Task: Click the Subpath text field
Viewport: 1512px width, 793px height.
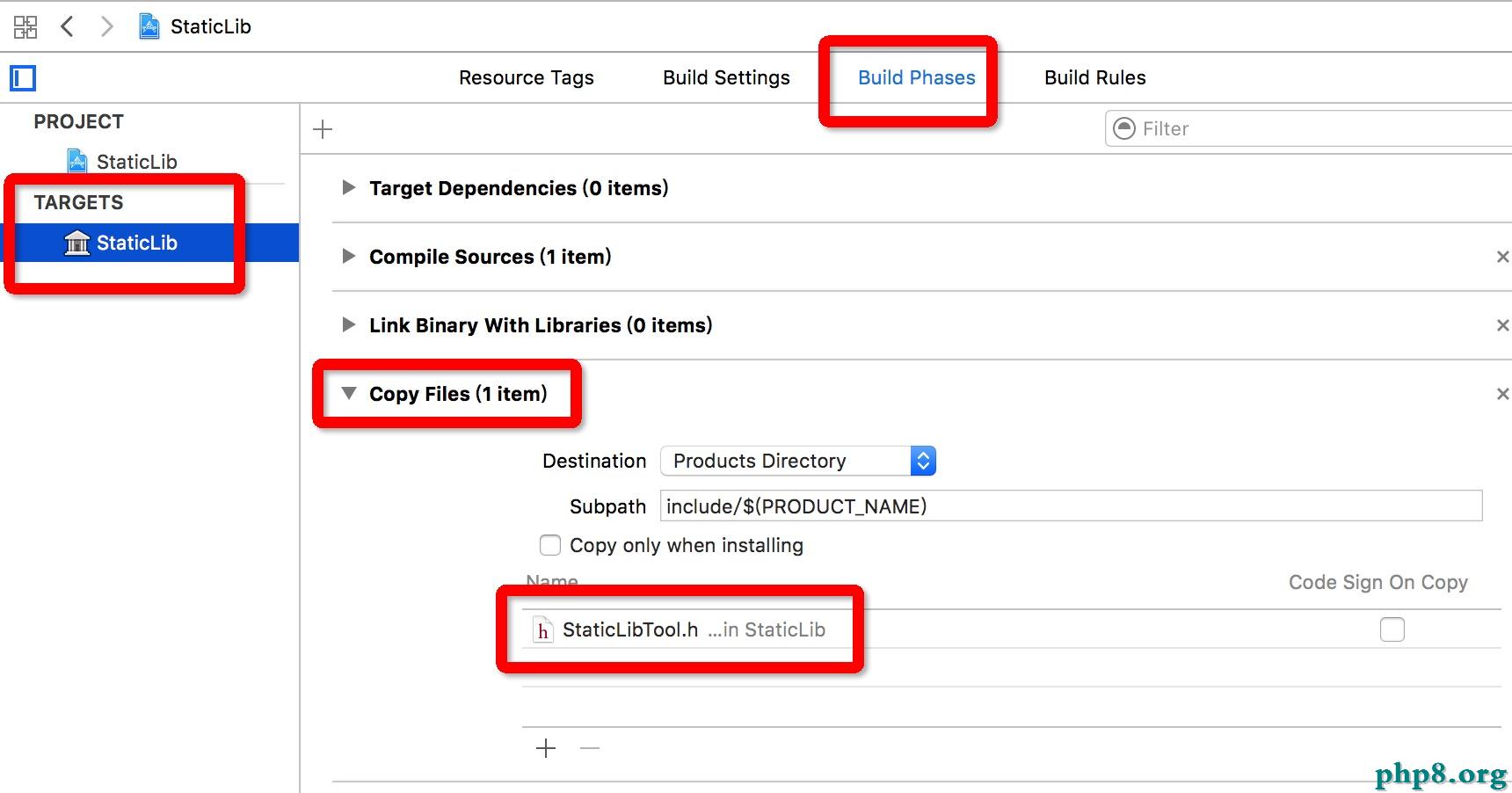Action: click(1070, 506)
